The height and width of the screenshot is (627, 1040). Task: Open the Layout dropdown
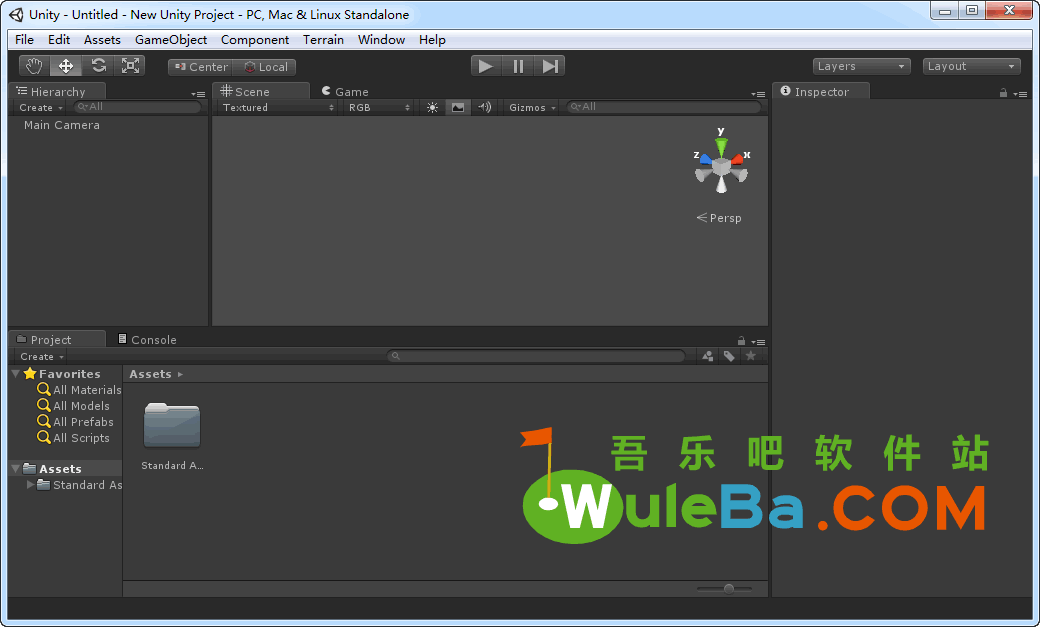[x=971, y=66]
